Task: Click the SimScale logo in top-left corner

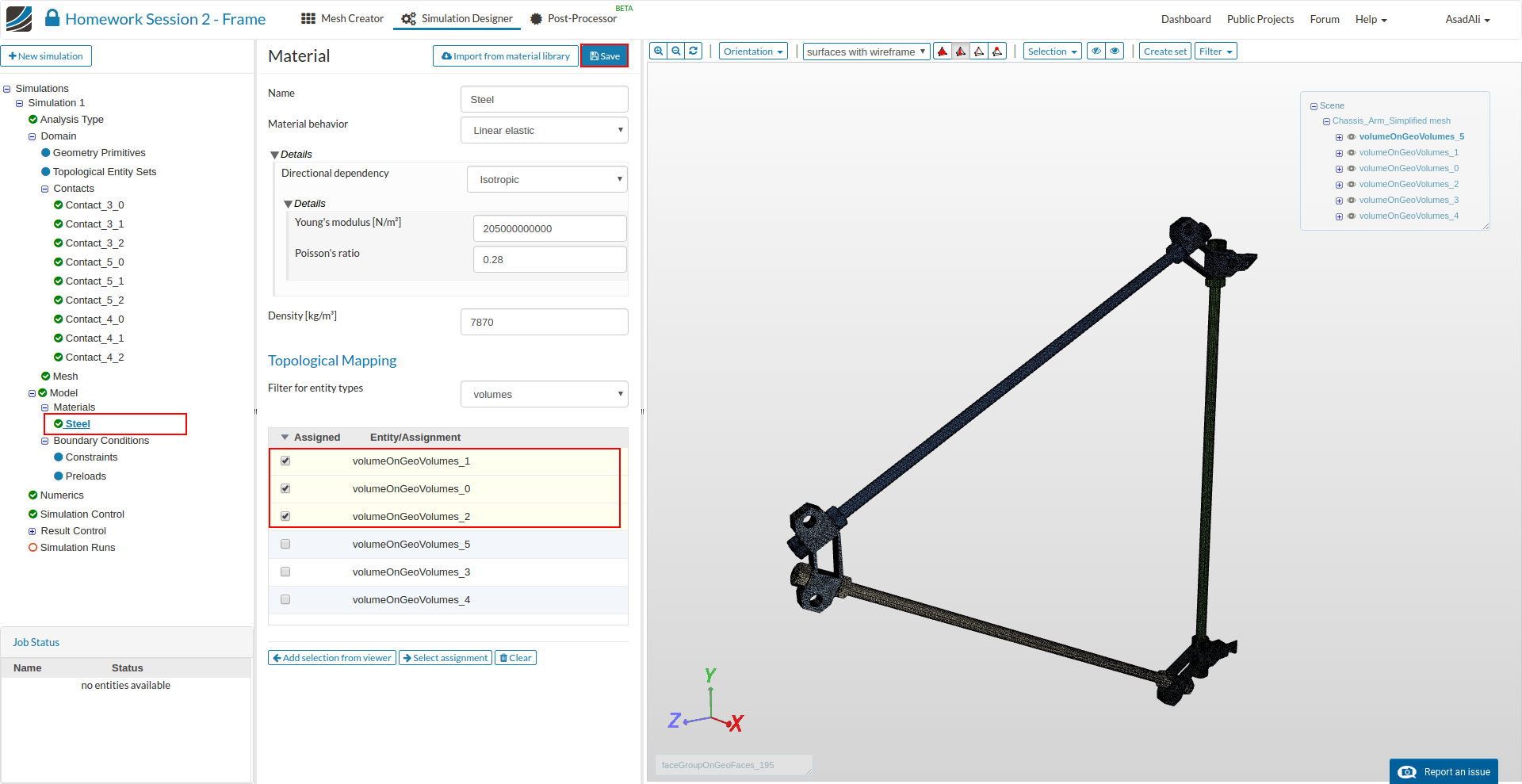Action: tap(19, 19)
